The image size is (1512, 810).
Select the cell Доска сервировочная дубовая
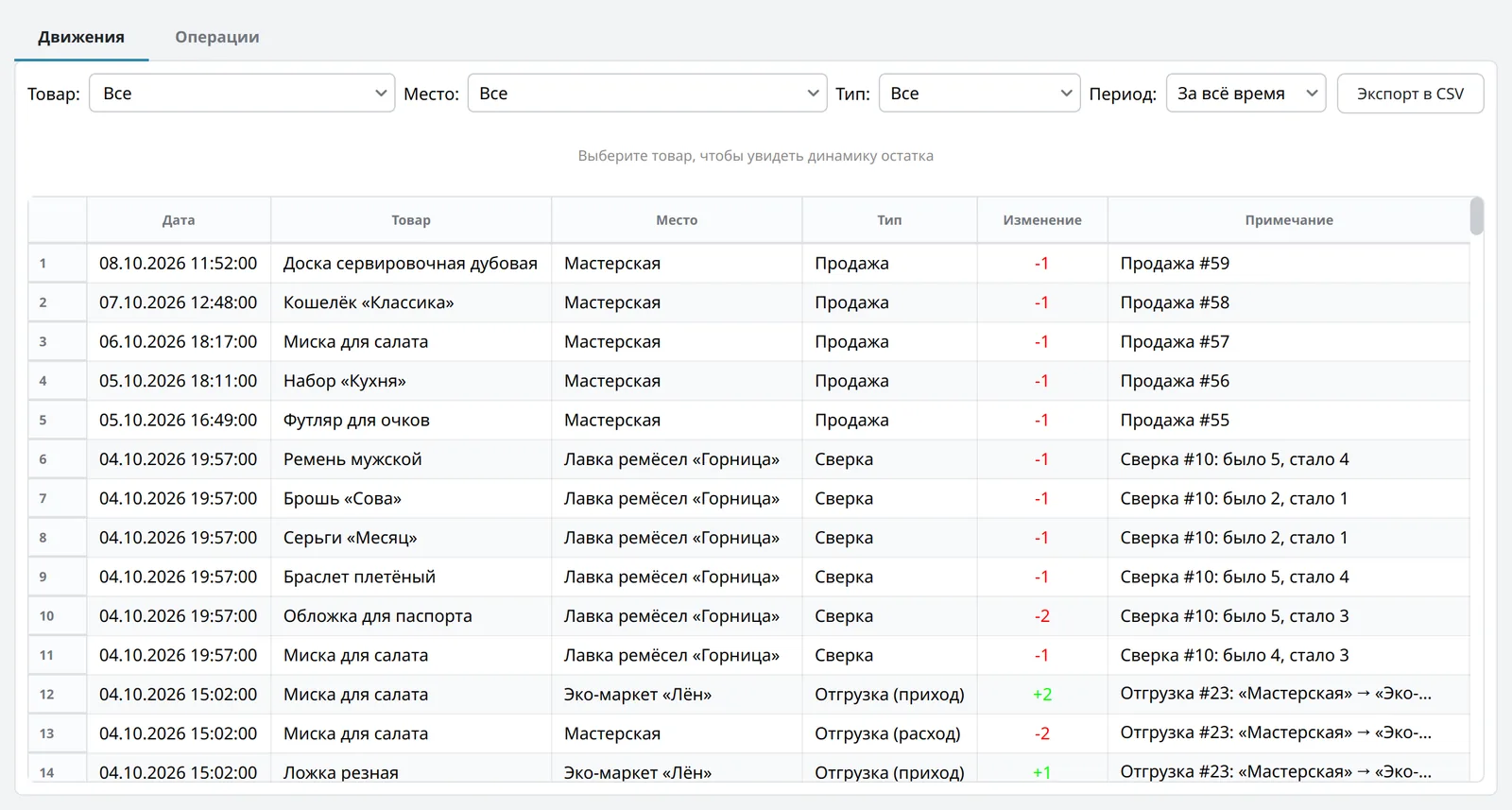point(411,264)
